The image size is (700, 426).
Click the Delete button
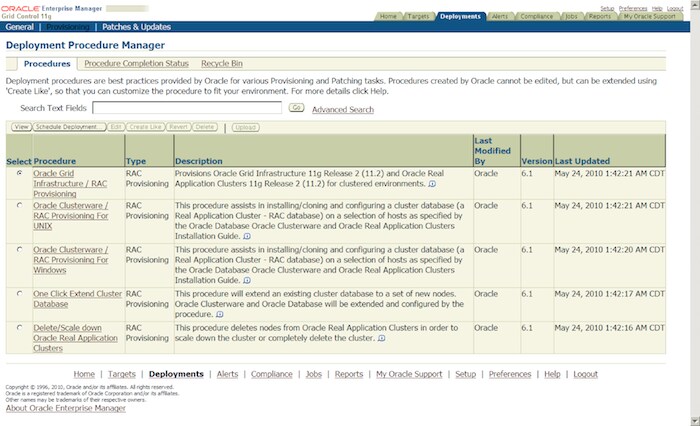(x=205, y=127)
